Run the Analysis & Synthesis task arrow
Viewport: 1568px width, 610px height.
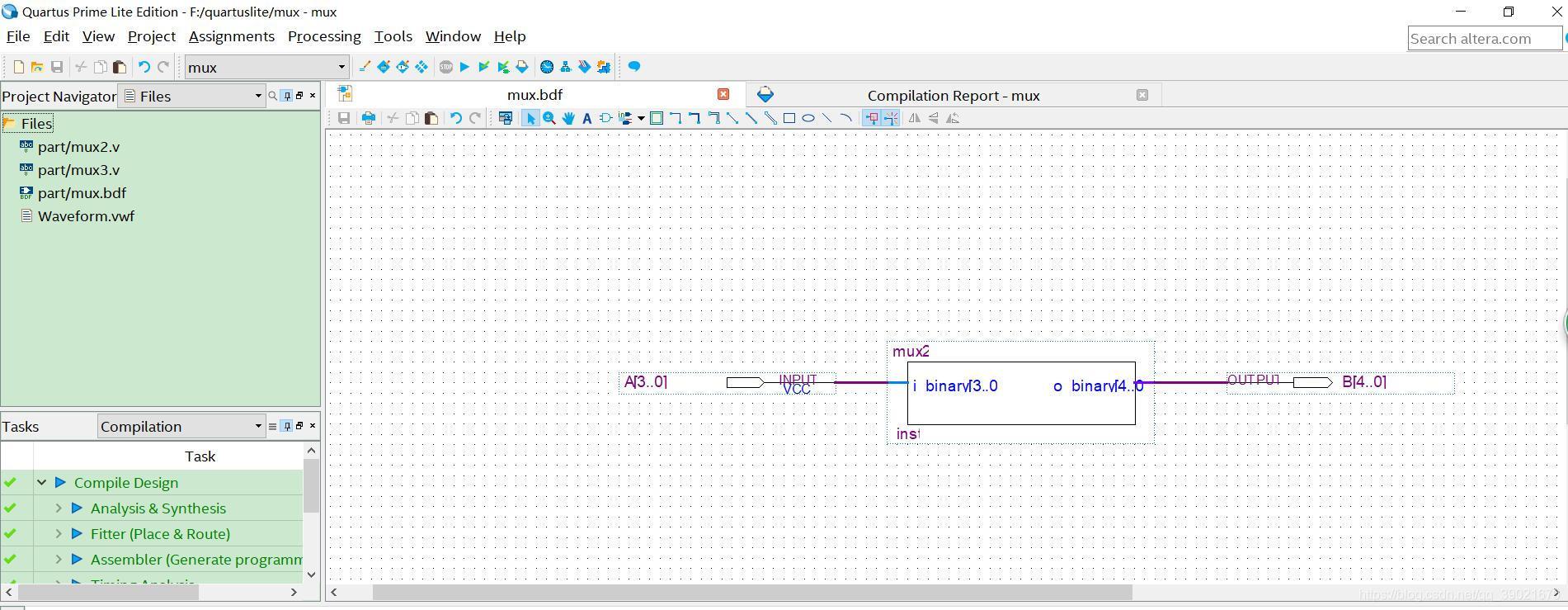pos(77,508)
